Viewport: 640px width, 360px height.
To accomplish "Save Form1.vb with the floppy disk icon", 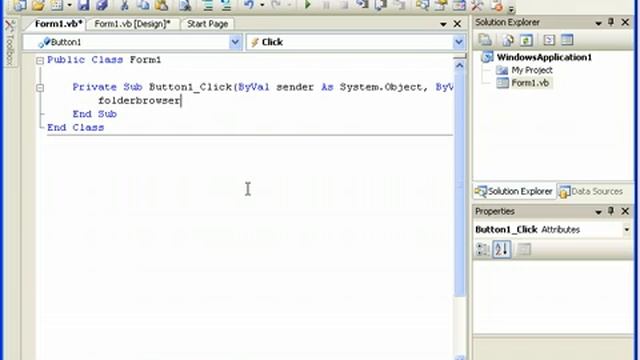I will coord(83,5).
